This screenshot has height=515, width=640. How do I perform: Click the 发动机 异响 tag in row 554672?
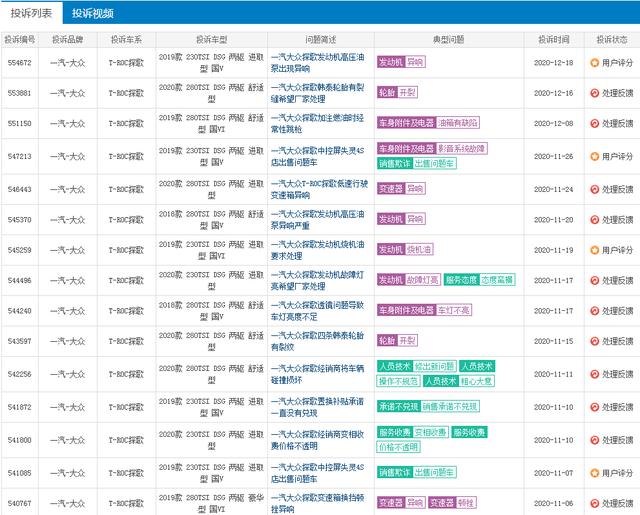point(401,62)
